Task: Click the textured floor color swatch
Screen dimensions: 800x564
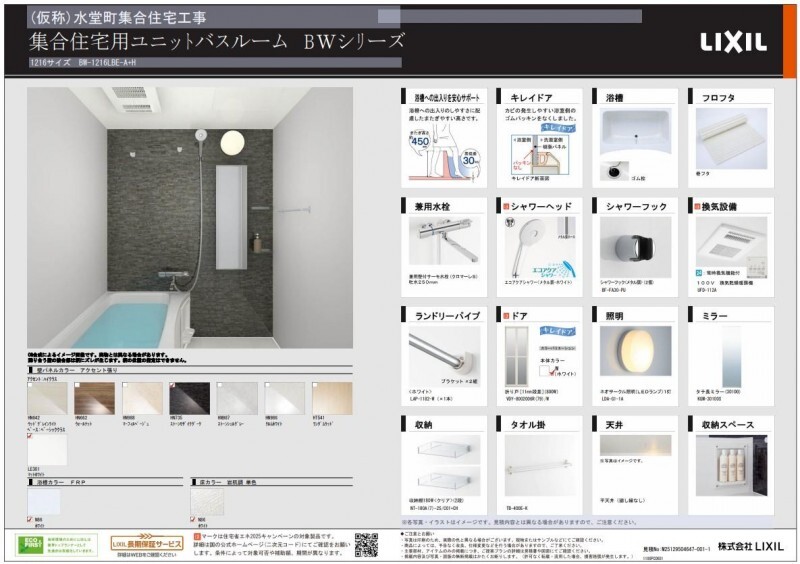Action: 207,502
